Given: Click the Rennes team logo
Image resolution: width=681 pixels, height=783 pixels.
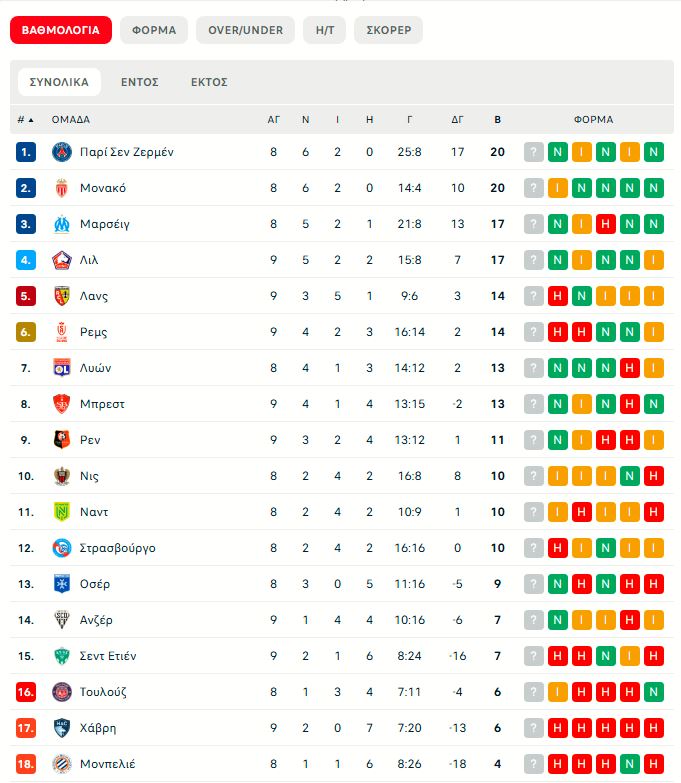Looking at the screenshot, I should [62, 440].
